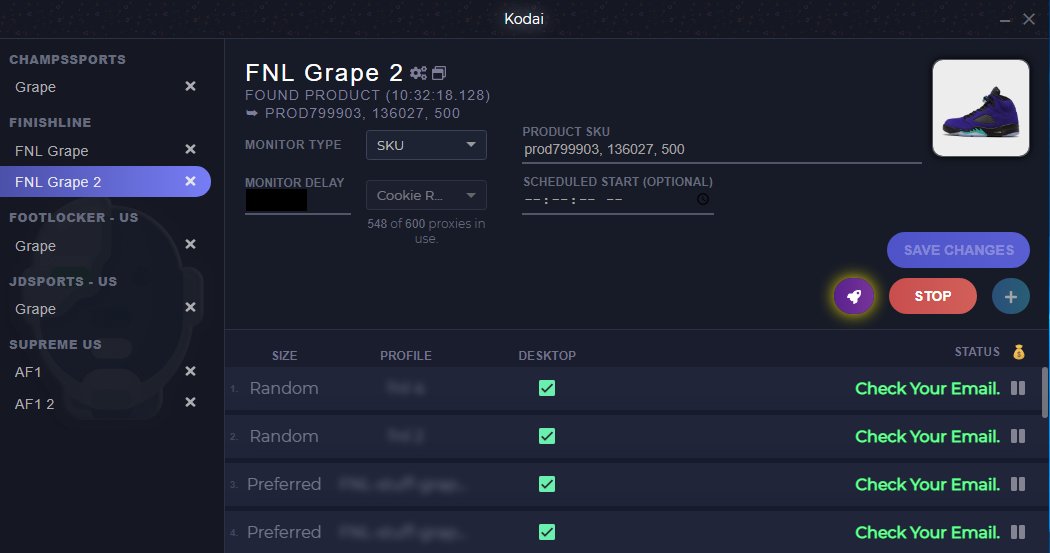Screen dimensions: 1050x553
Task: Set the Scheduled Start time field
Action: coord(617,200)
